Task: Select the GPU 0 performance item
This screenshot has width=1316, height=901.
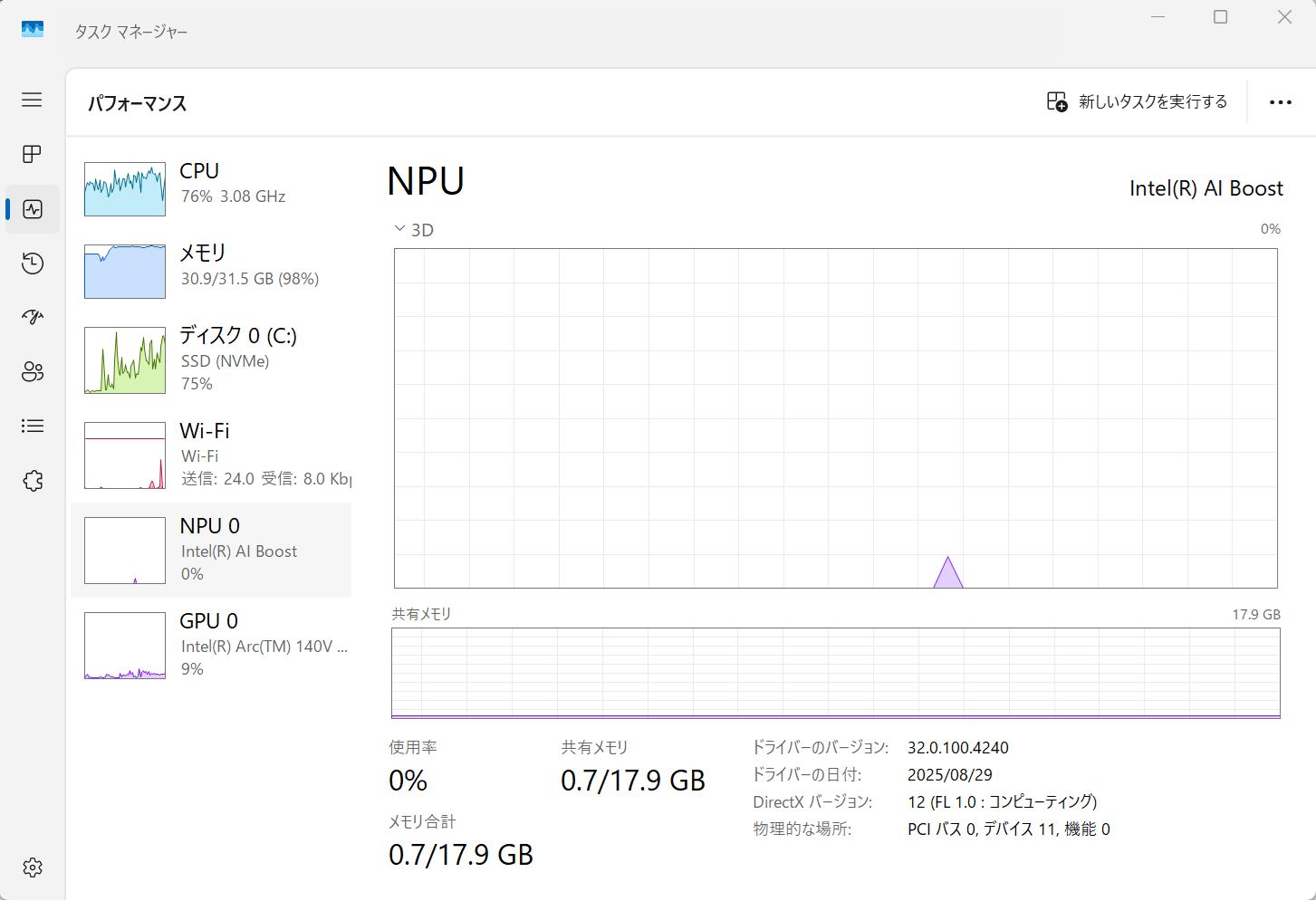Action: (211, 646)
